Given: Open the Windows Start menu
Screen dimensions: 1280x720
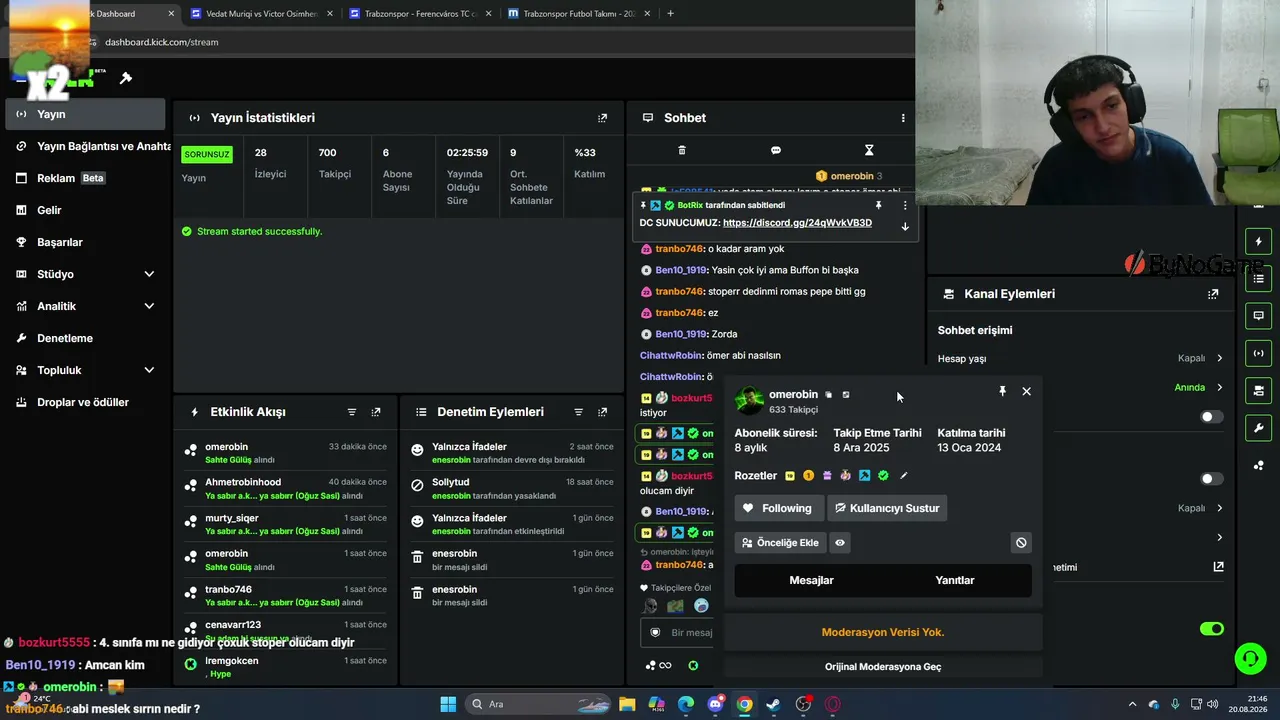Looking at the screenshot, I should pos(447,704).
